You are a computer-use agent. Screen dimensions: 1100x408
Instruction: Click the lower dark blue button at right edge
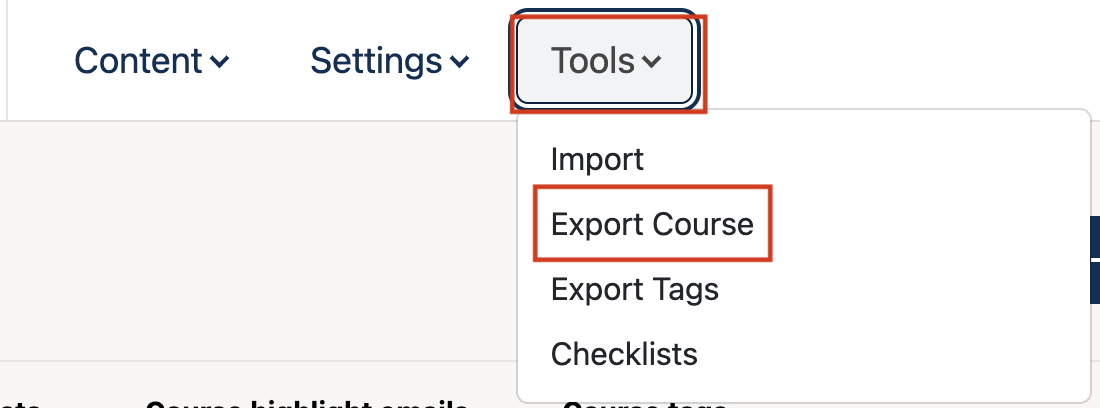tap(1093, 284)
